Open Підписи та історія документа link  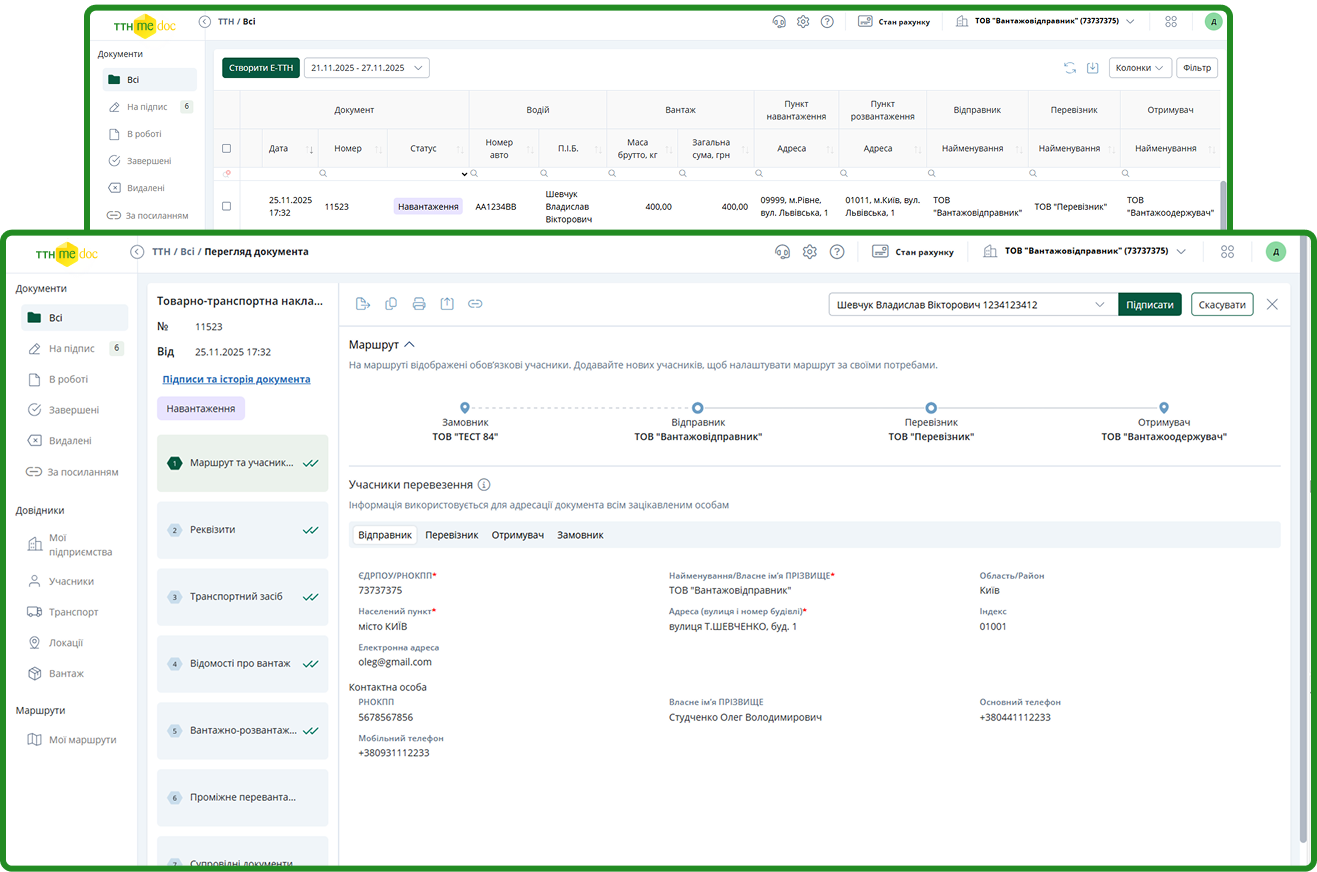pyautogui.click(x=236, y=379)
